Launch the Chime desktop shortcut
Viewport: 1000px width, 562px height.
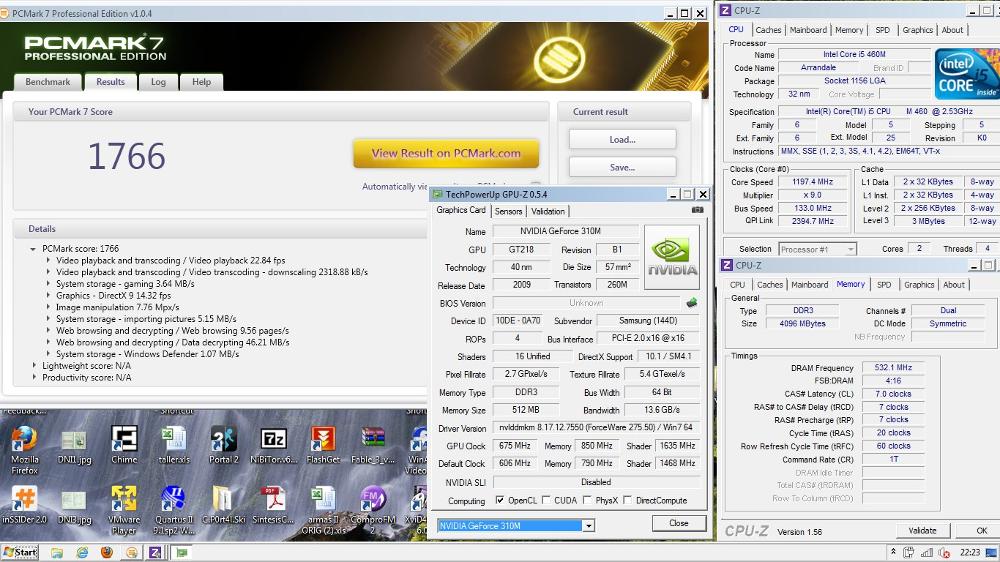click(124, 445)
